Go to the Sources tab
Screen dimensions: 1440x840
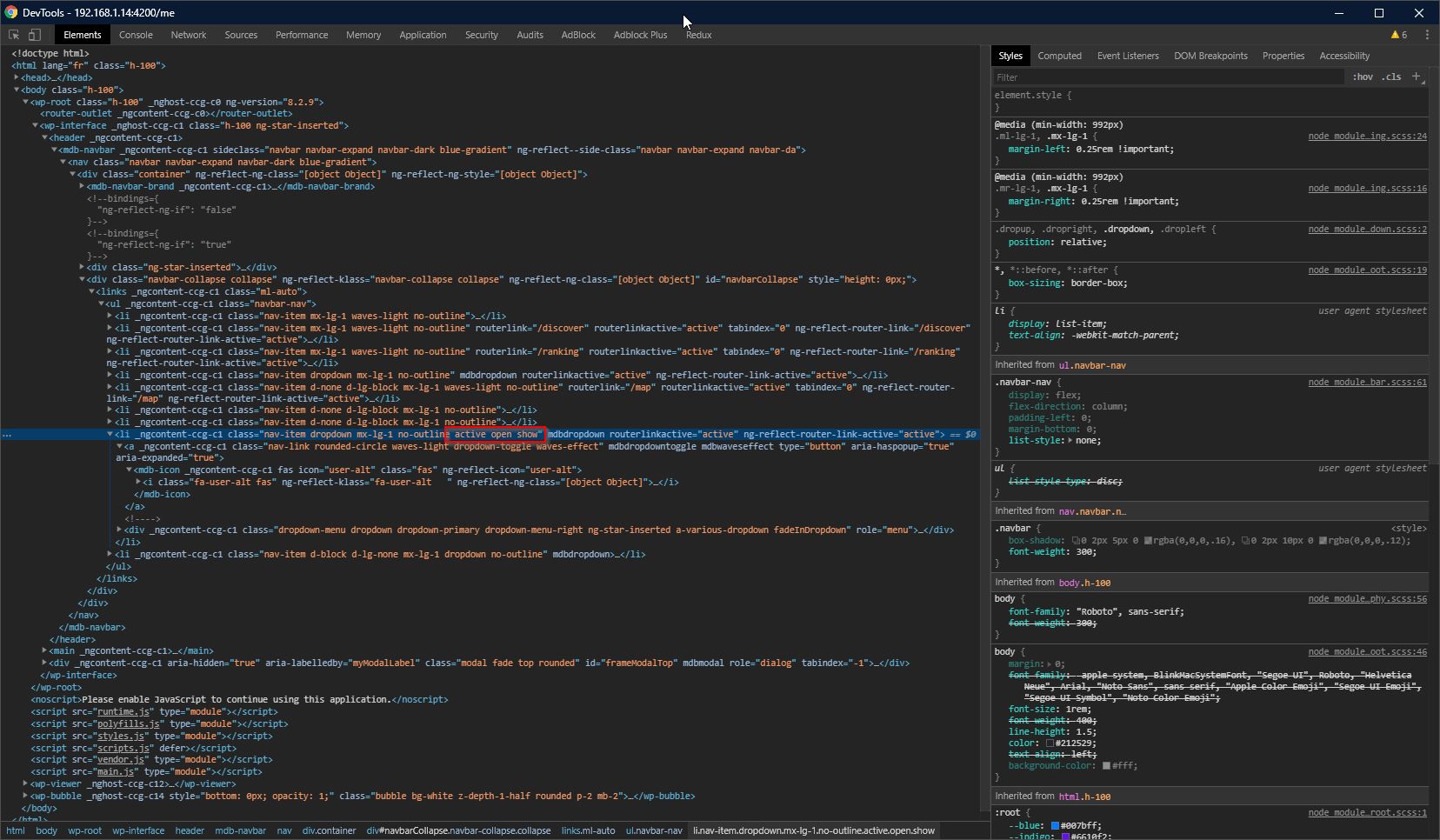(241, 35)
